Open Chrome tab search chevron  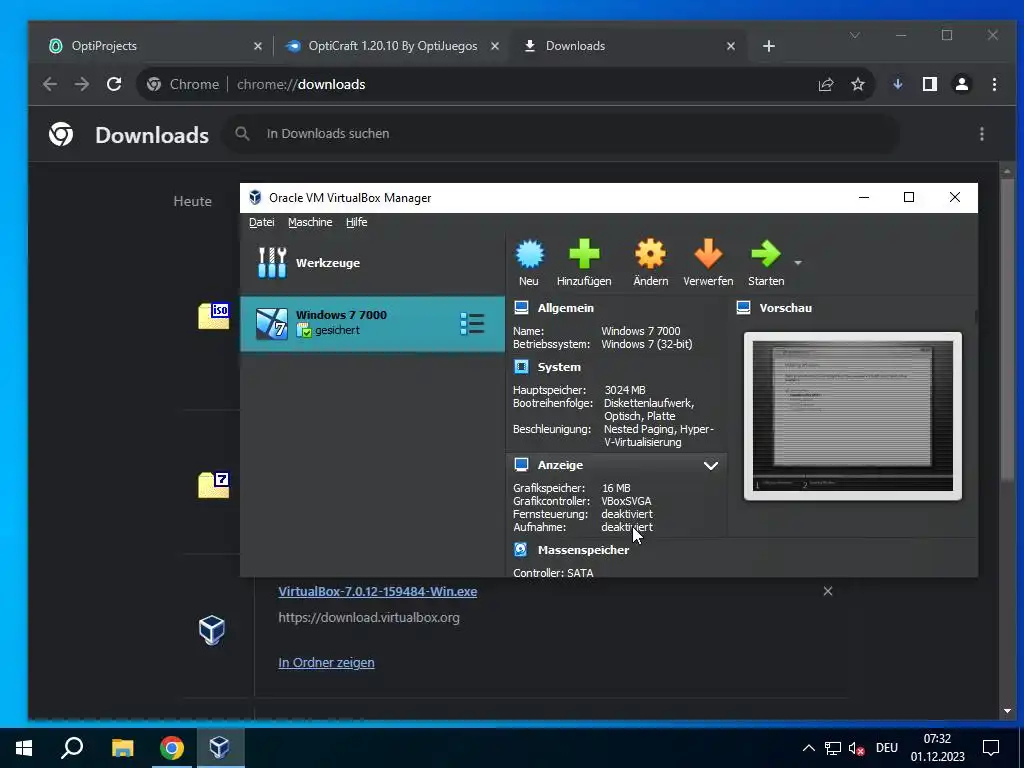coord(855,35)
